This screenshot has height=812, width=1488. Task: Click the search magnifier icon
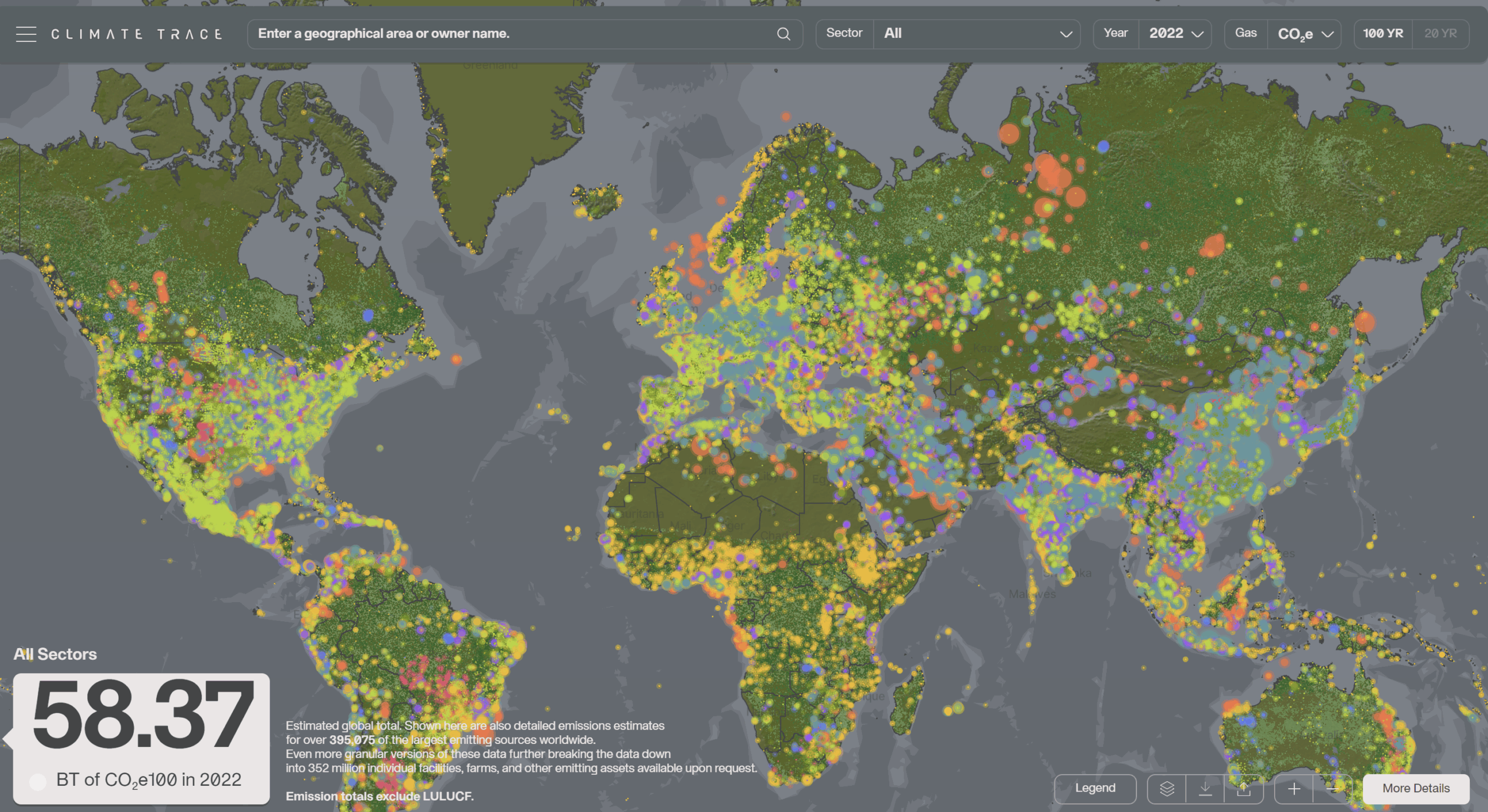[x=783, y=34]
